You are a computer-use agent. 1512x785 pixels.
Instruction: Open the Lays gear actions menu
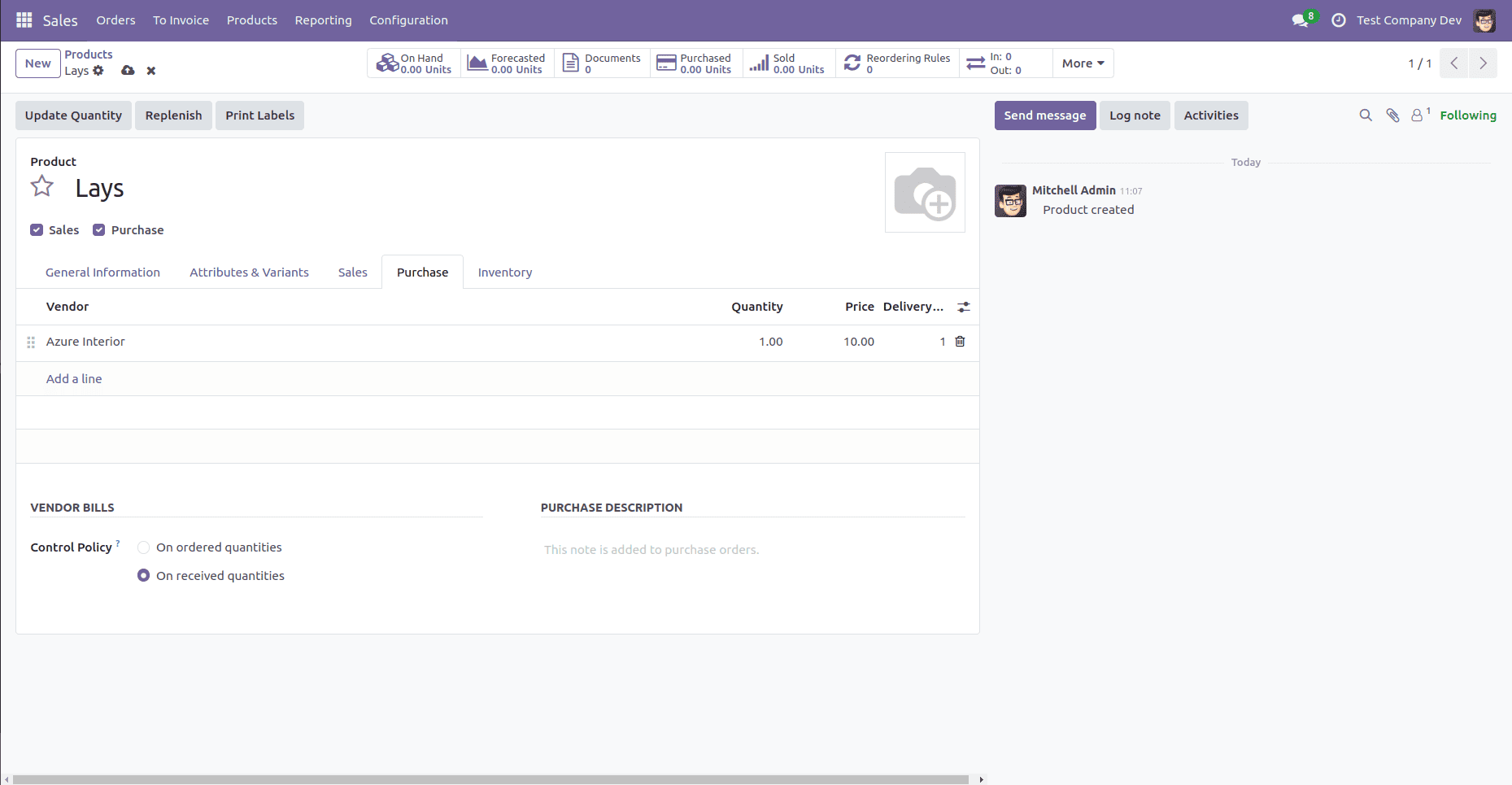[98, 71]
